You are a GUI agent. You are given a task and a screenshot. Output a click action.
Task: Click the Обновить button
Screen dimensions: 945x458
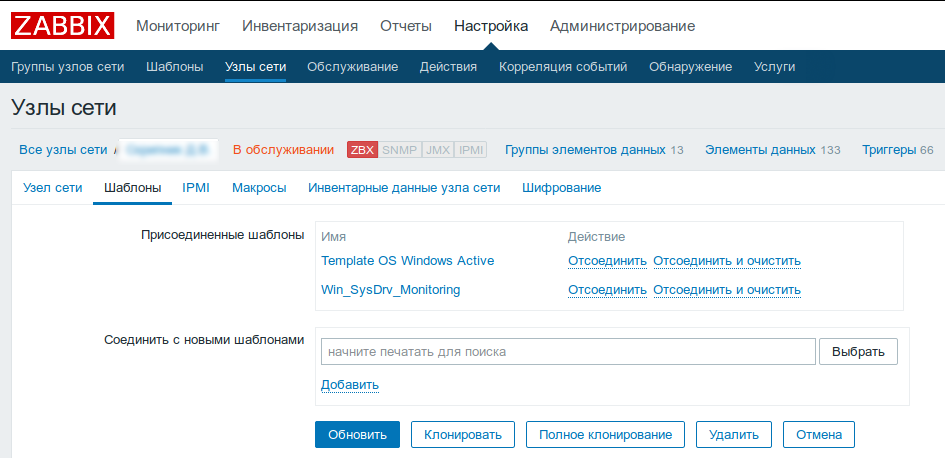pyautogui.click(x=357, y=434)
